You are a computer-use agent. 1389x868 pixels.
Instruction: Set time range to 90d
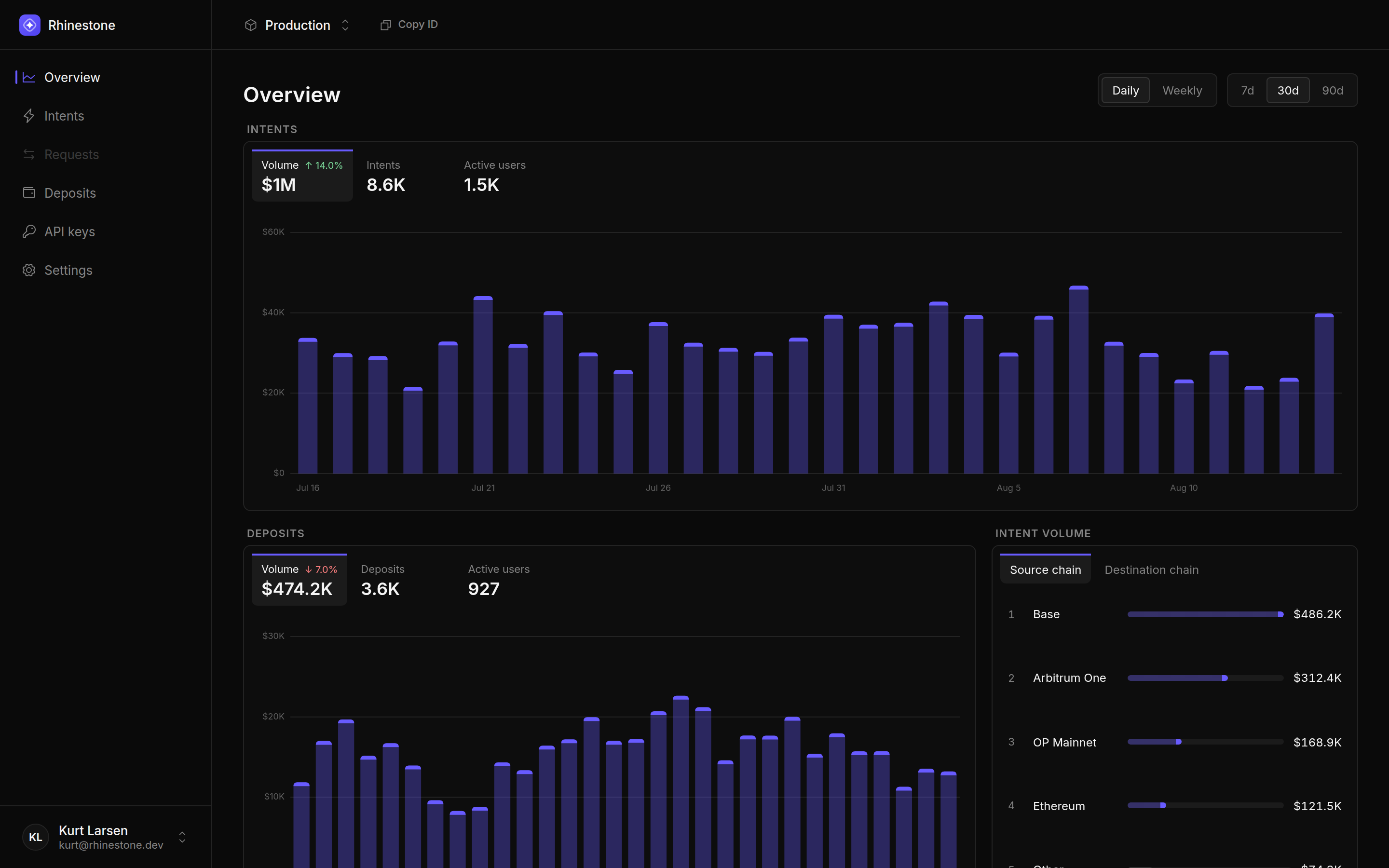pyautogui.click(x=1332, y=91)
